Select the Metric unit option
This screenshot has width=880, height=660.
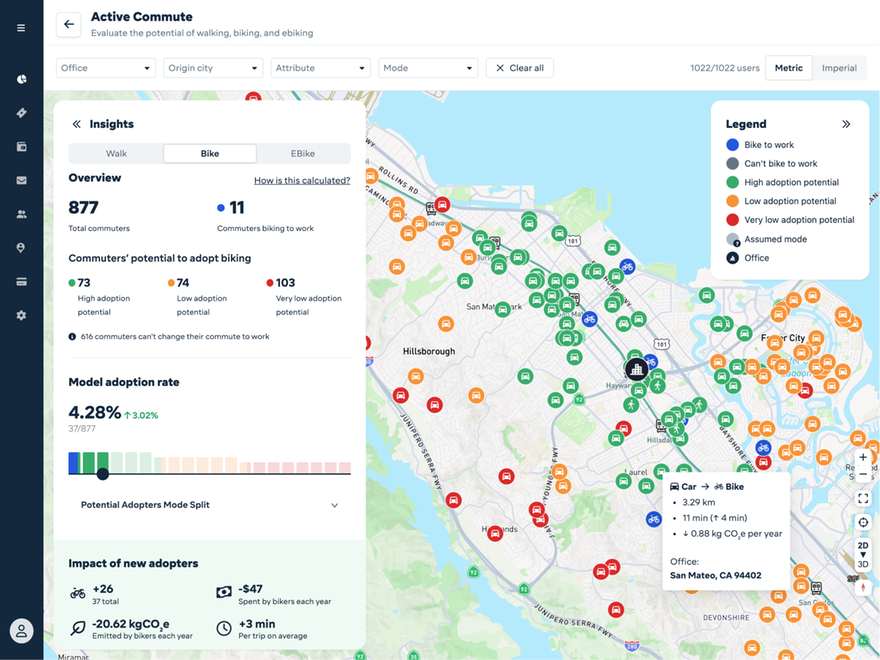tap(789, 67)
